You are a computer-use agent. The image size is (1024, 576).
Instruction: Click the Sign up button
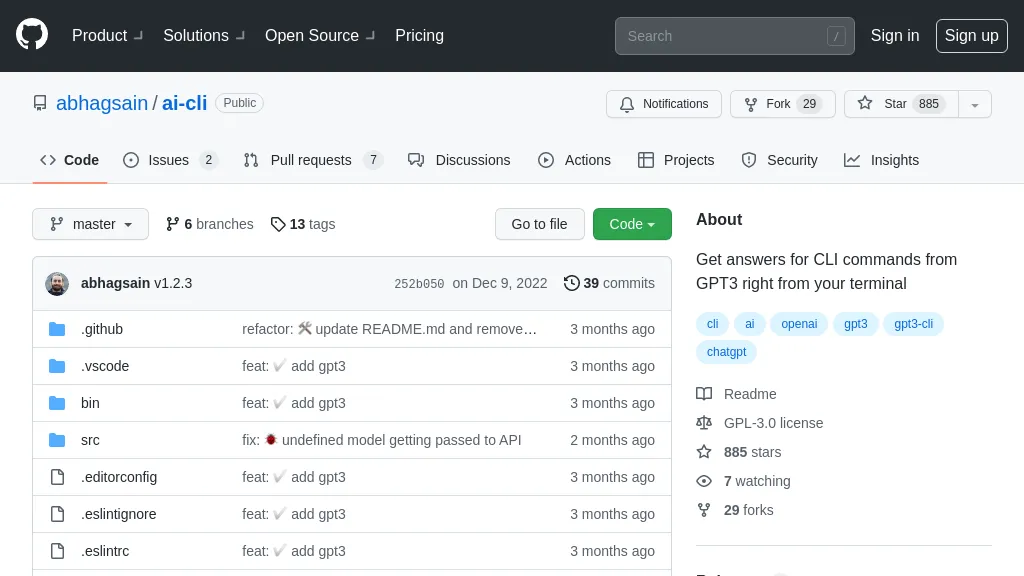pos(971,35)
